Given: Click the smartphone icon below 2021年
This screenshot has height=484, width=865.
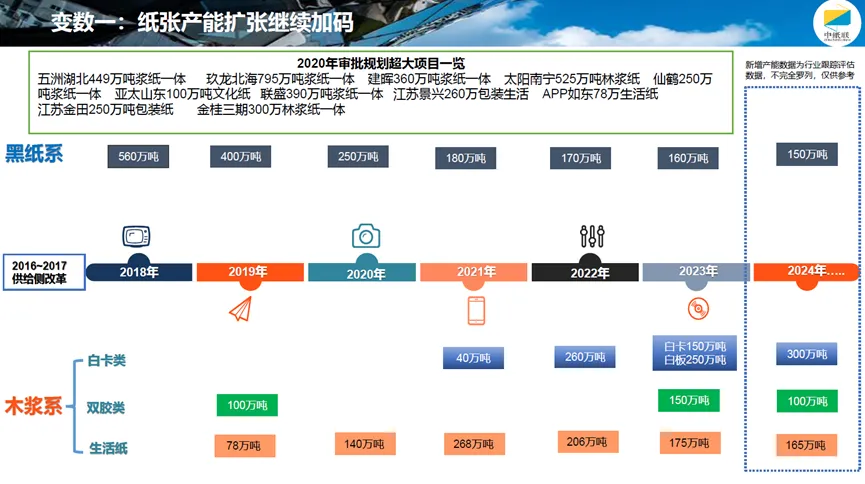Looking at the screenshot, I should [x=476, y=311].
